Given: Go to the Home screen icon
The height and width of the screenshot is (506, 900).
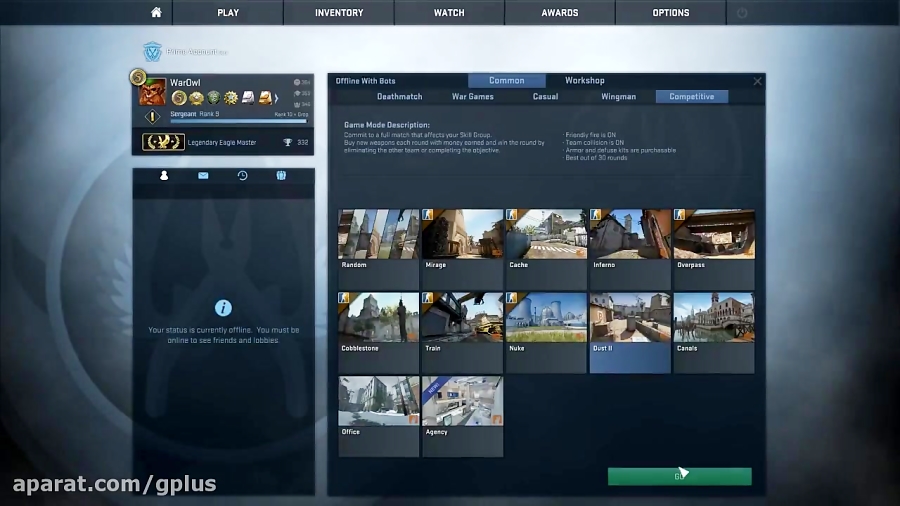Looking at the screenshot, I should 156,12.
